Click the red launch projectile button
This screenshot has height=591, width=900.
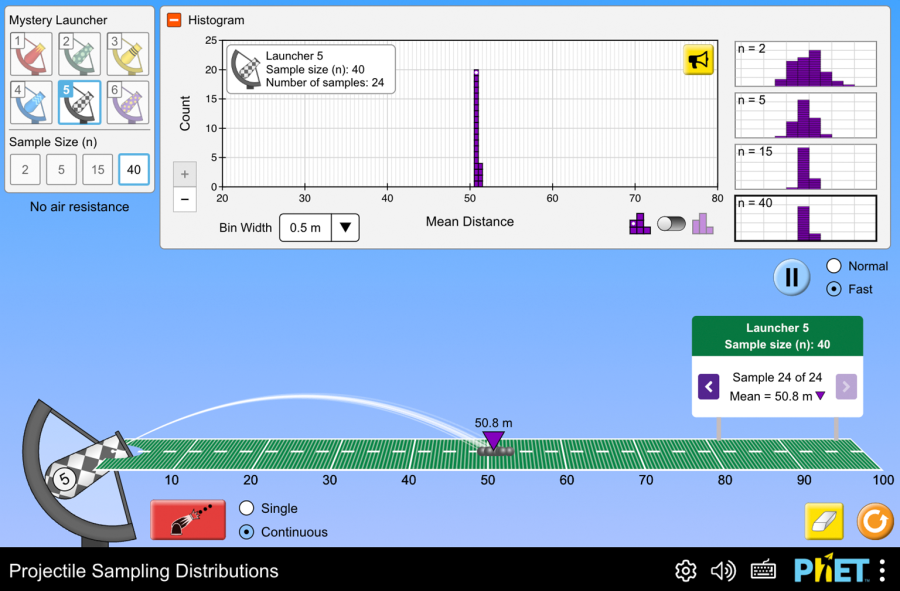(188, 520)
